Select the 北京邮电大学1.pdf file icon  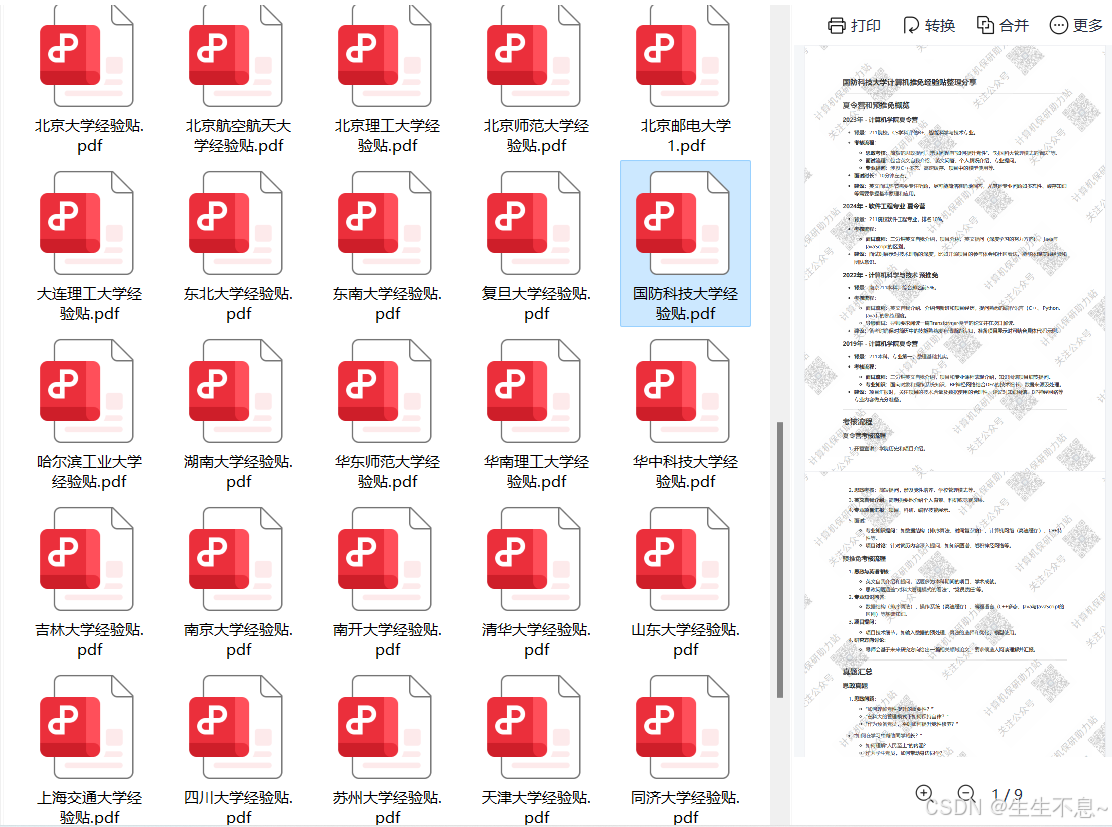(682, 56)
